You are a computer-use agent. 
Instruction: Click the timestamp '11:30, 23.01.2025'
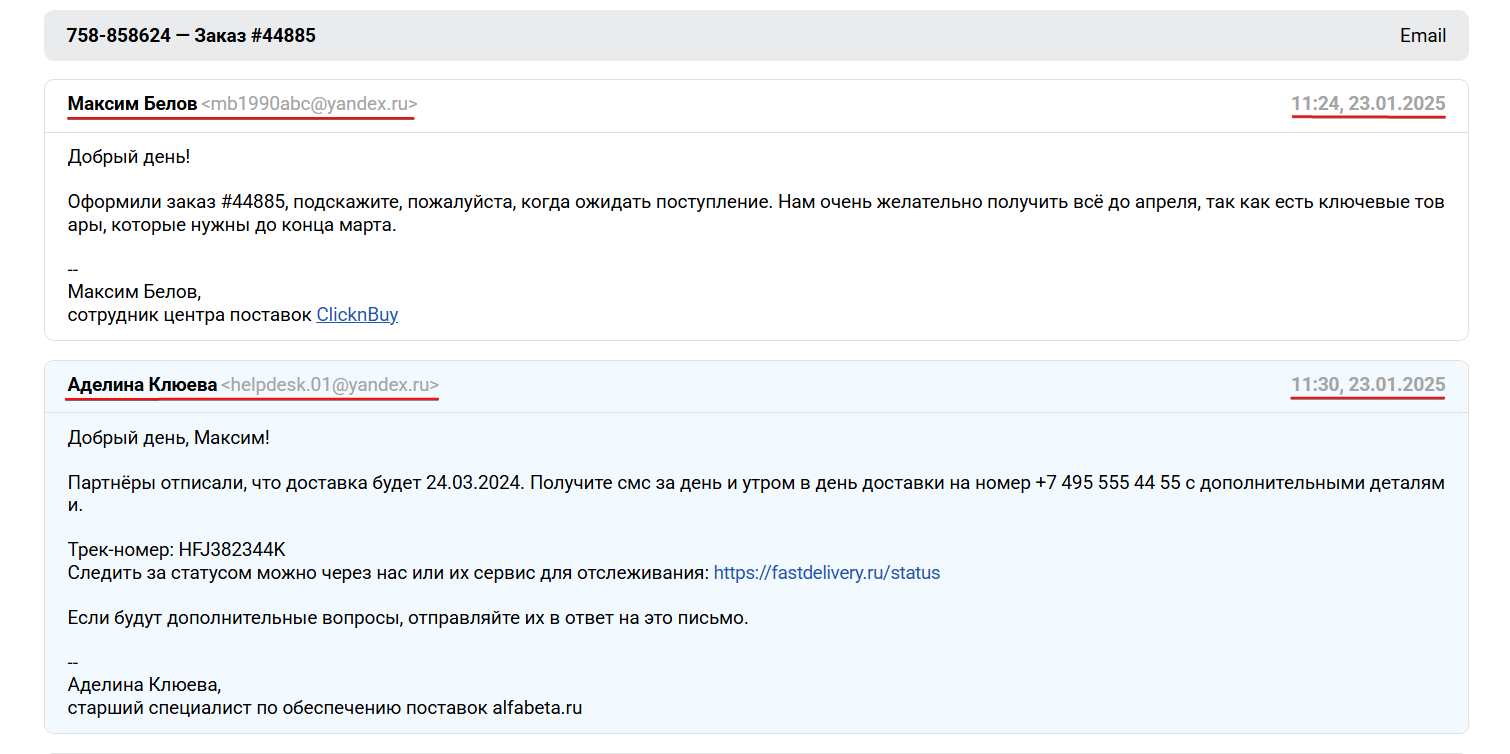(x=1368, y=385)
